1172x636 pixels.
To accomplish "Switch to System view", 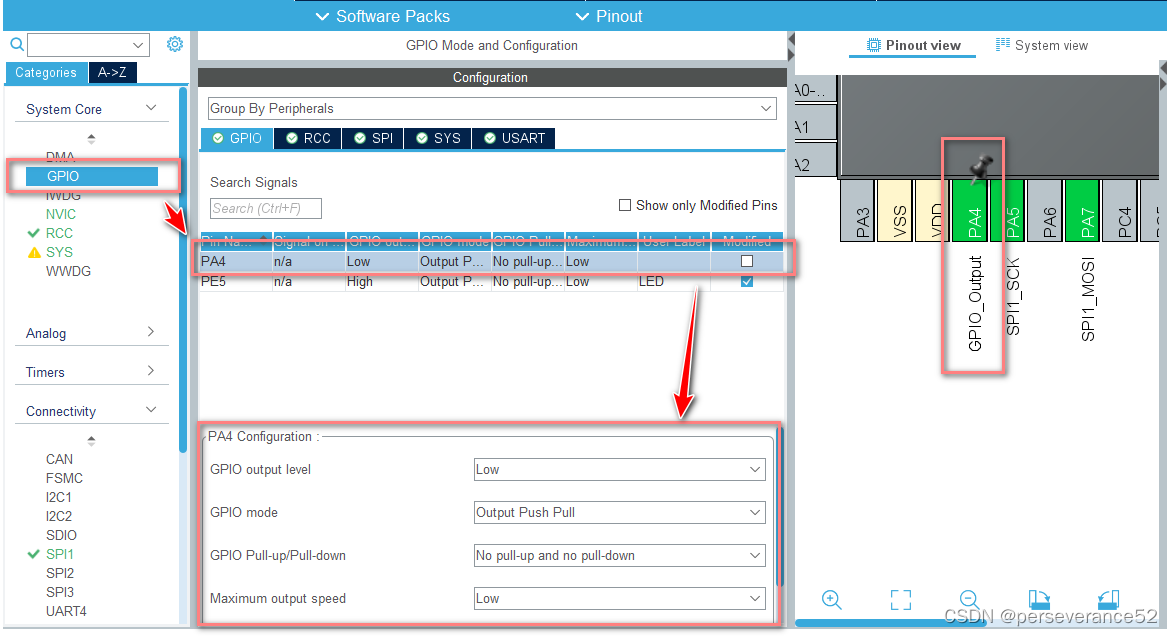I will tap(1042, 46).
